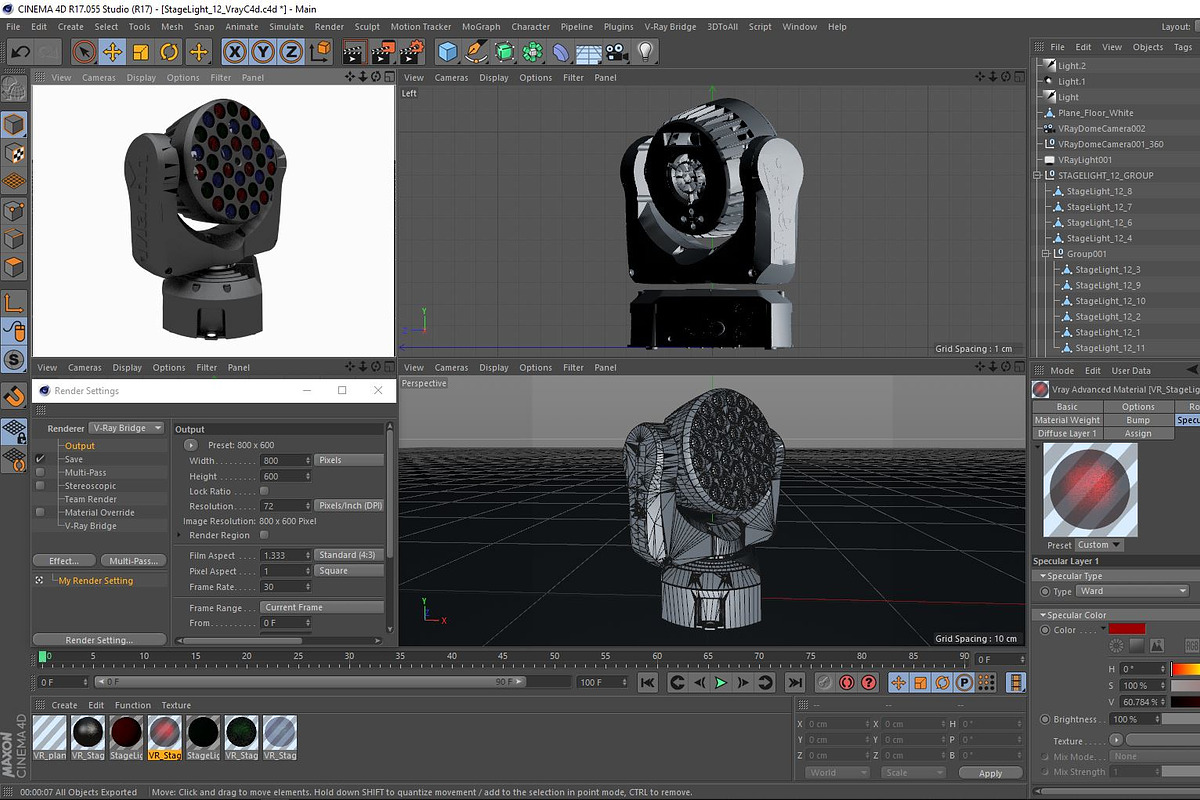Switch to the Diffuse Layer 1 tab
Viewport: 1200px width, 800px height.
click(x=1067, y=433)
